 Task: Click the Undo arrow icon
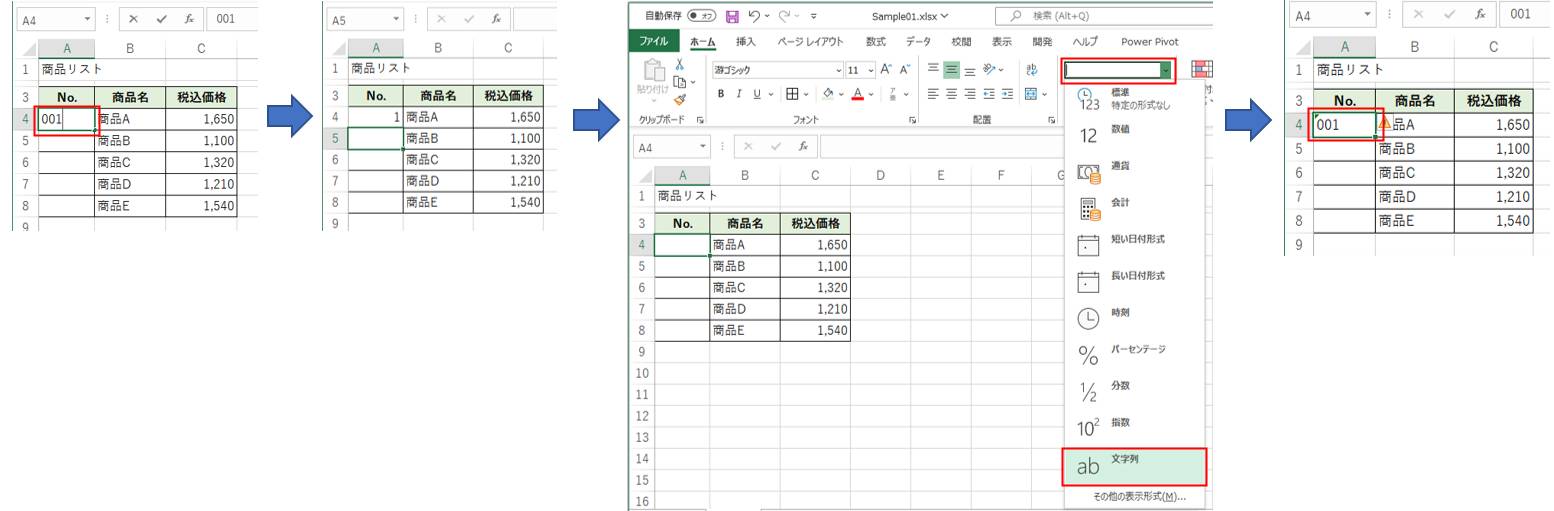[x=754, y=16]
